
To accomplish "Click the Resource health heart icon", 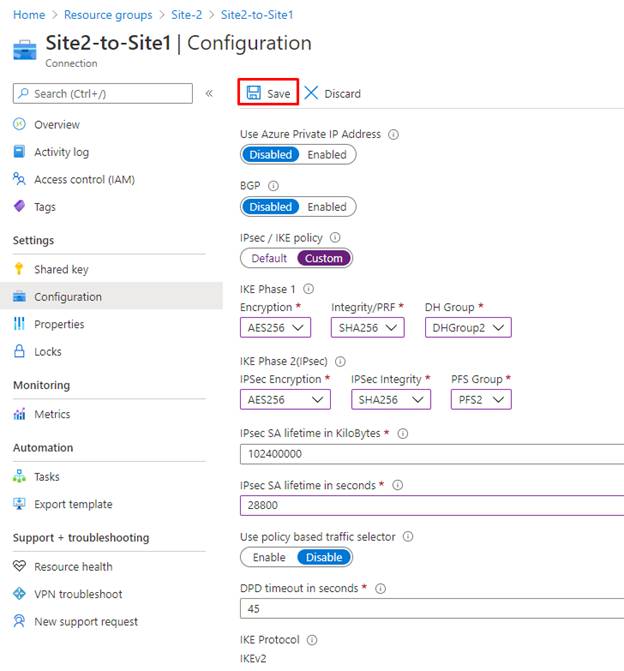I will [19, 566].
